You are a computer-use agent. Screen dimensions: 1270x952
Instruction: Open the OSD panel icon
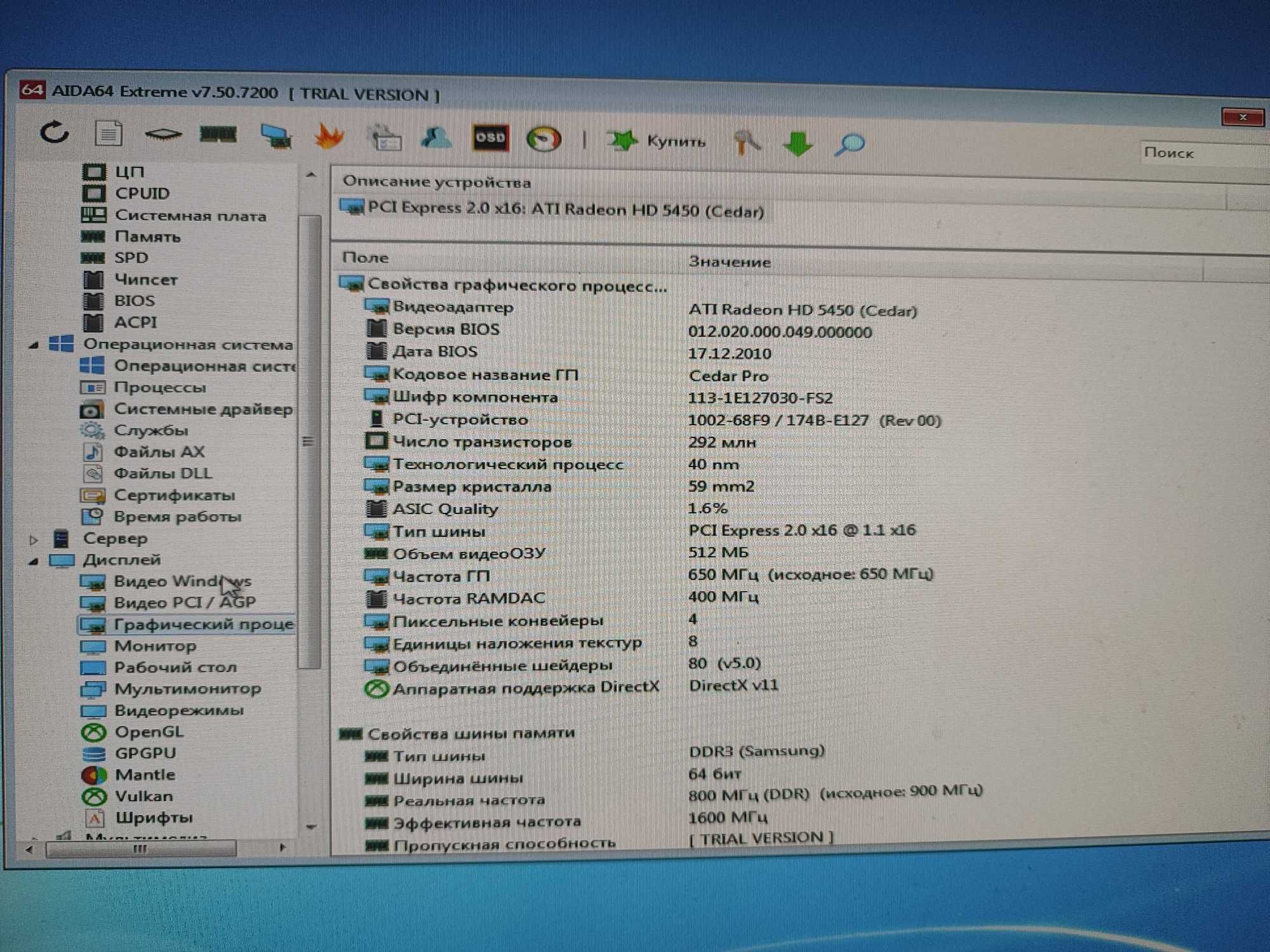490,138
